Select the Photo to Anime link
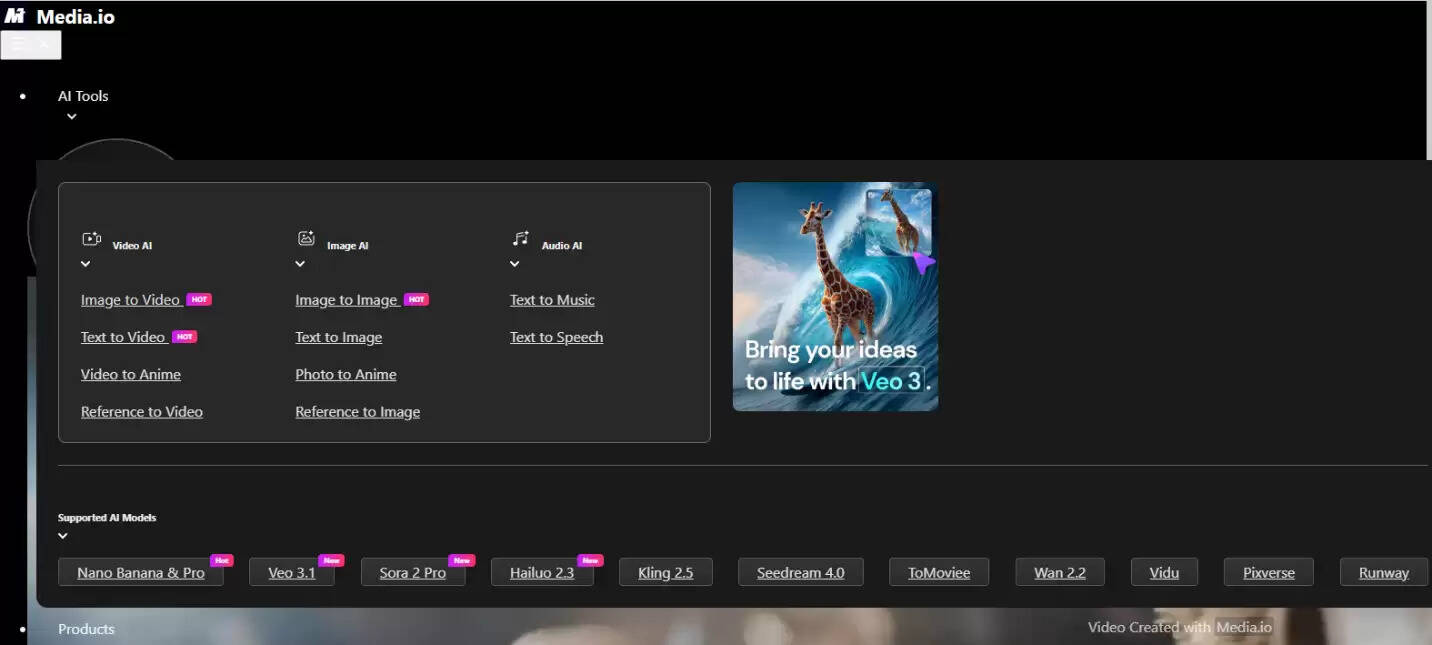Screen dimensions: 1432x645 click(346, 374)
